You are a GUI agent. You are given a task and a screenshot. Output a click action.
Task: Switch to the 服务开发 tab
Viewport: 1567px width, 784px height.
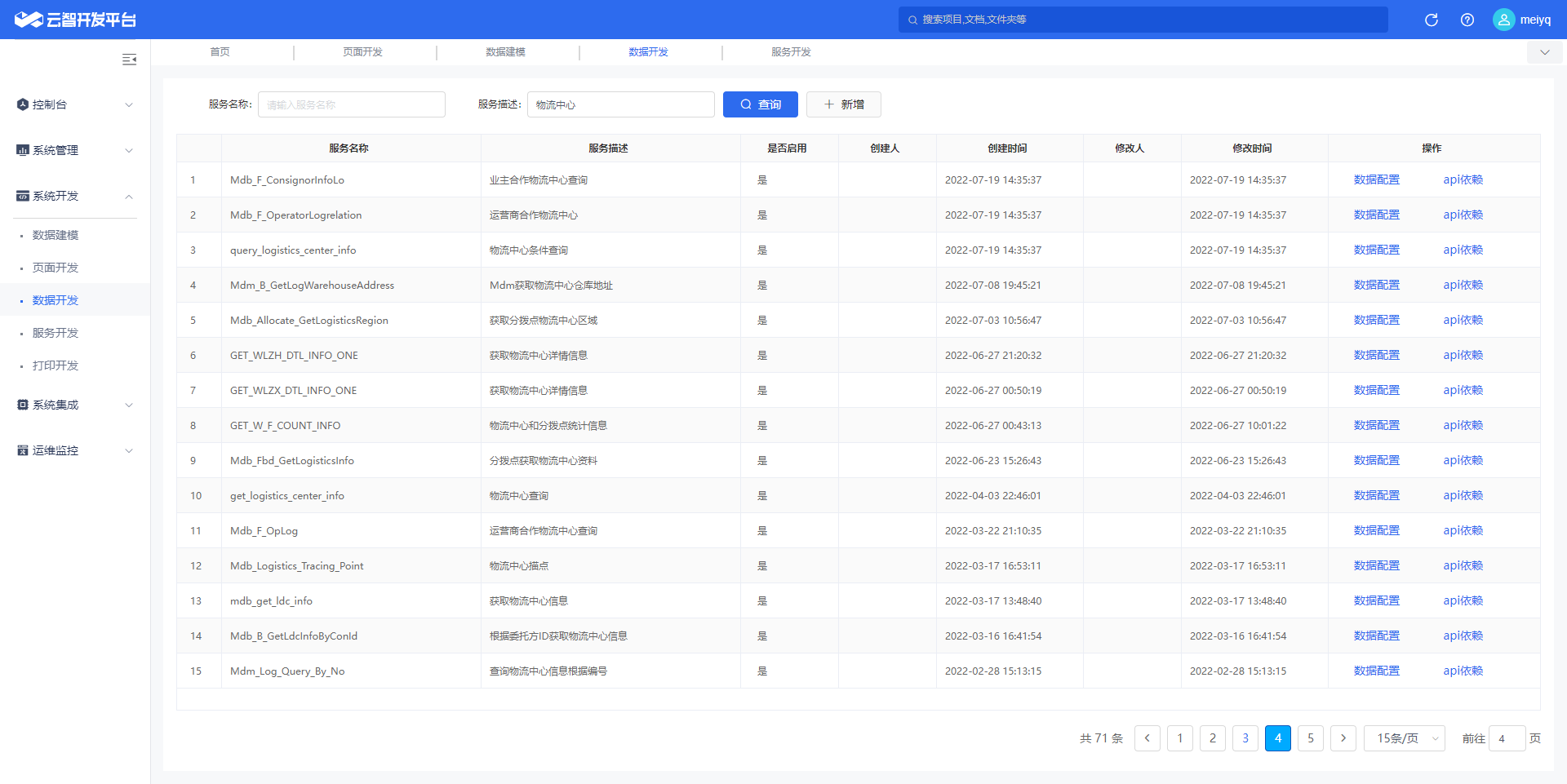[791, 52]
